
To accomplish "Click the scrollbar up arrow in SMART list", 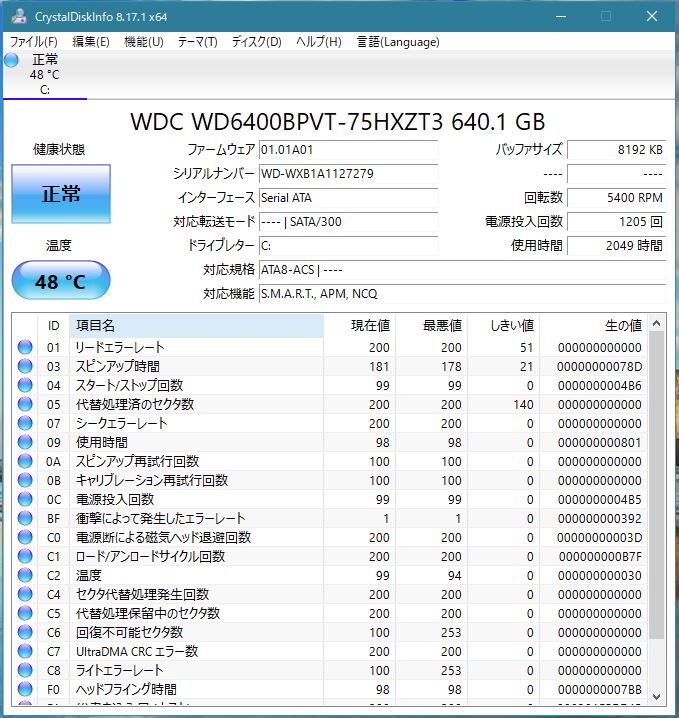I will tap(657, 323).
